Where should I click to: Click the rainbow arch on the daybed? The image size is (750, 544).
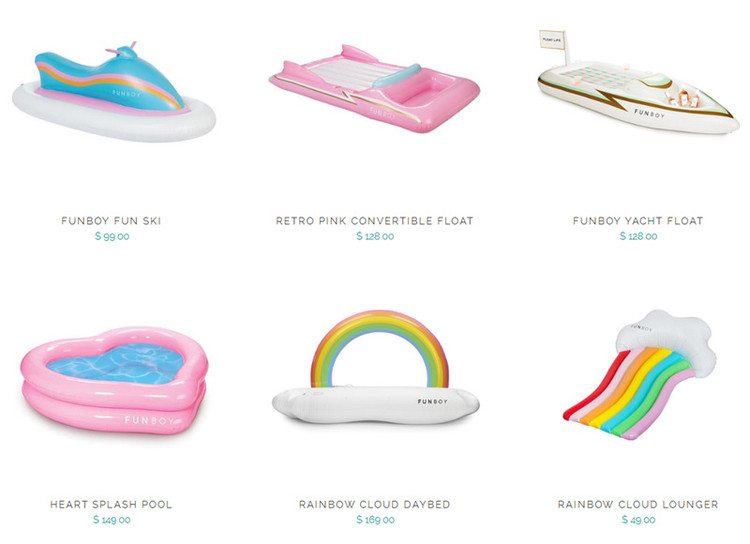pyautogui.click(x=380, y=348)
